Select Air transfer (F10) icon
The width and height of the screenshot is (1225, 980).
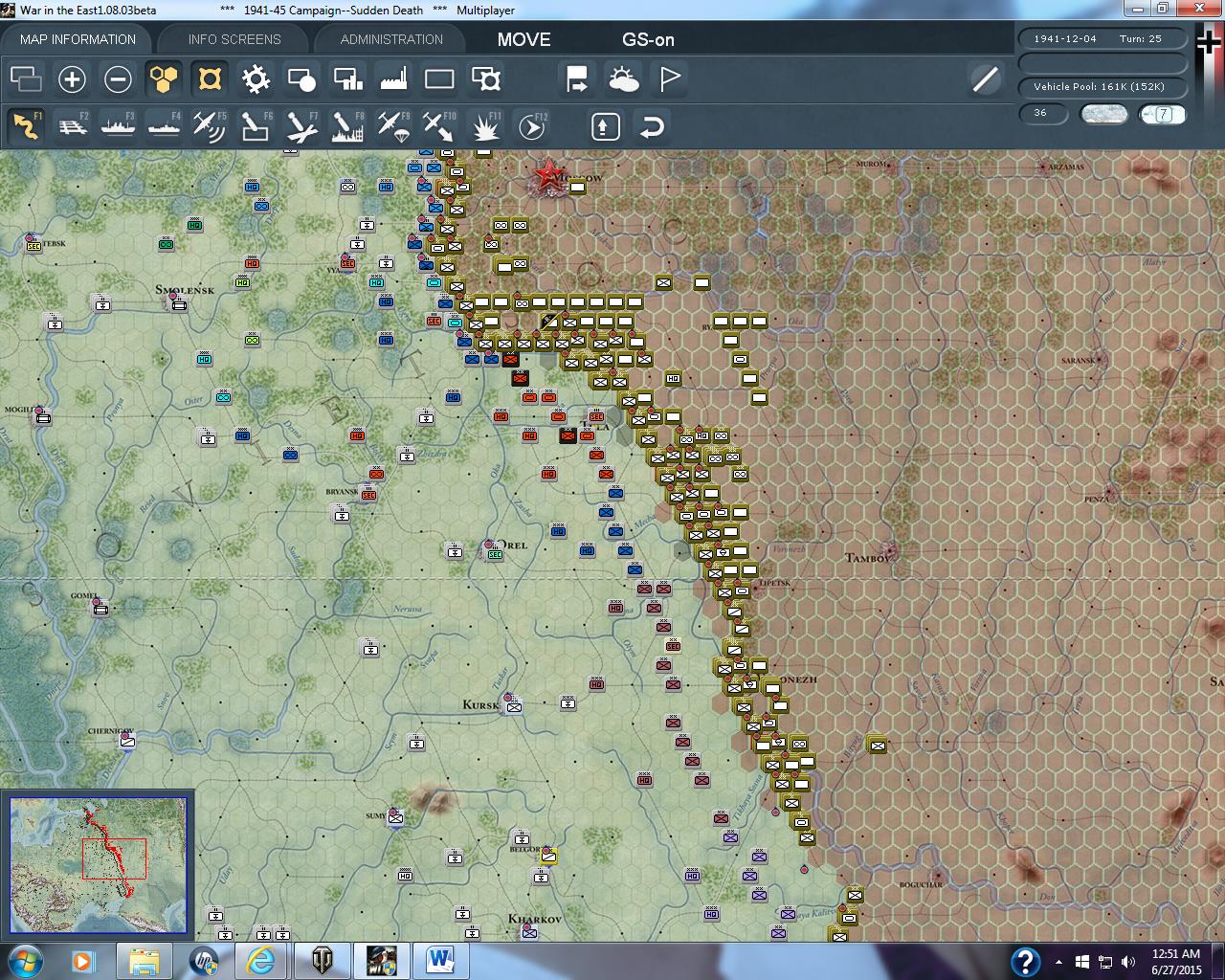[x=439, y=126]
